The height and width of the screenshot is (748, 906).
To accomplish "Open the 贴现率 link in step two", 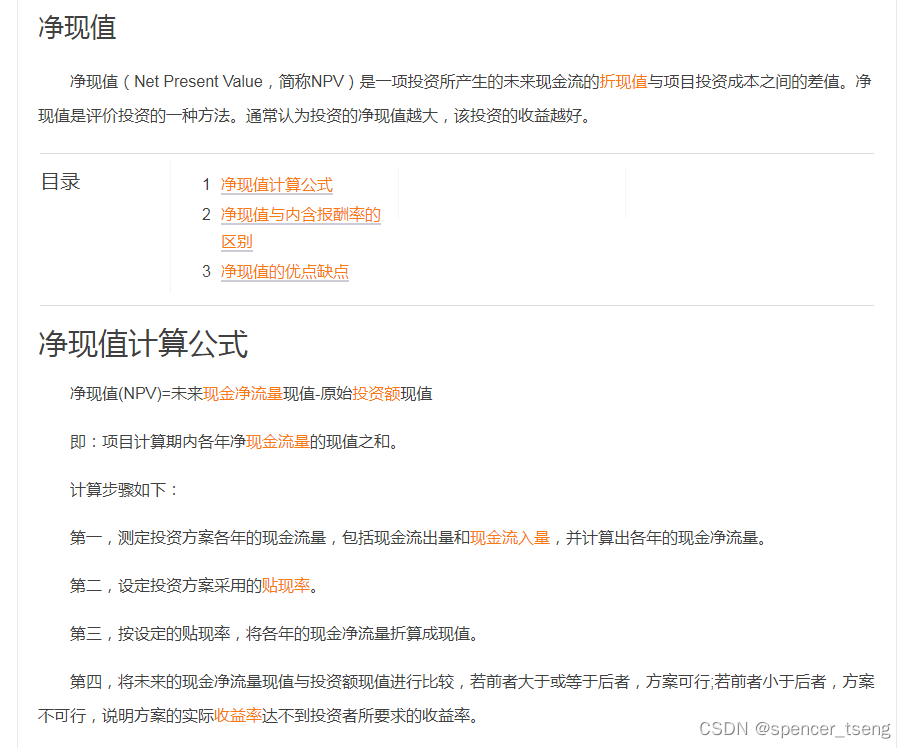I will point(285,586).
